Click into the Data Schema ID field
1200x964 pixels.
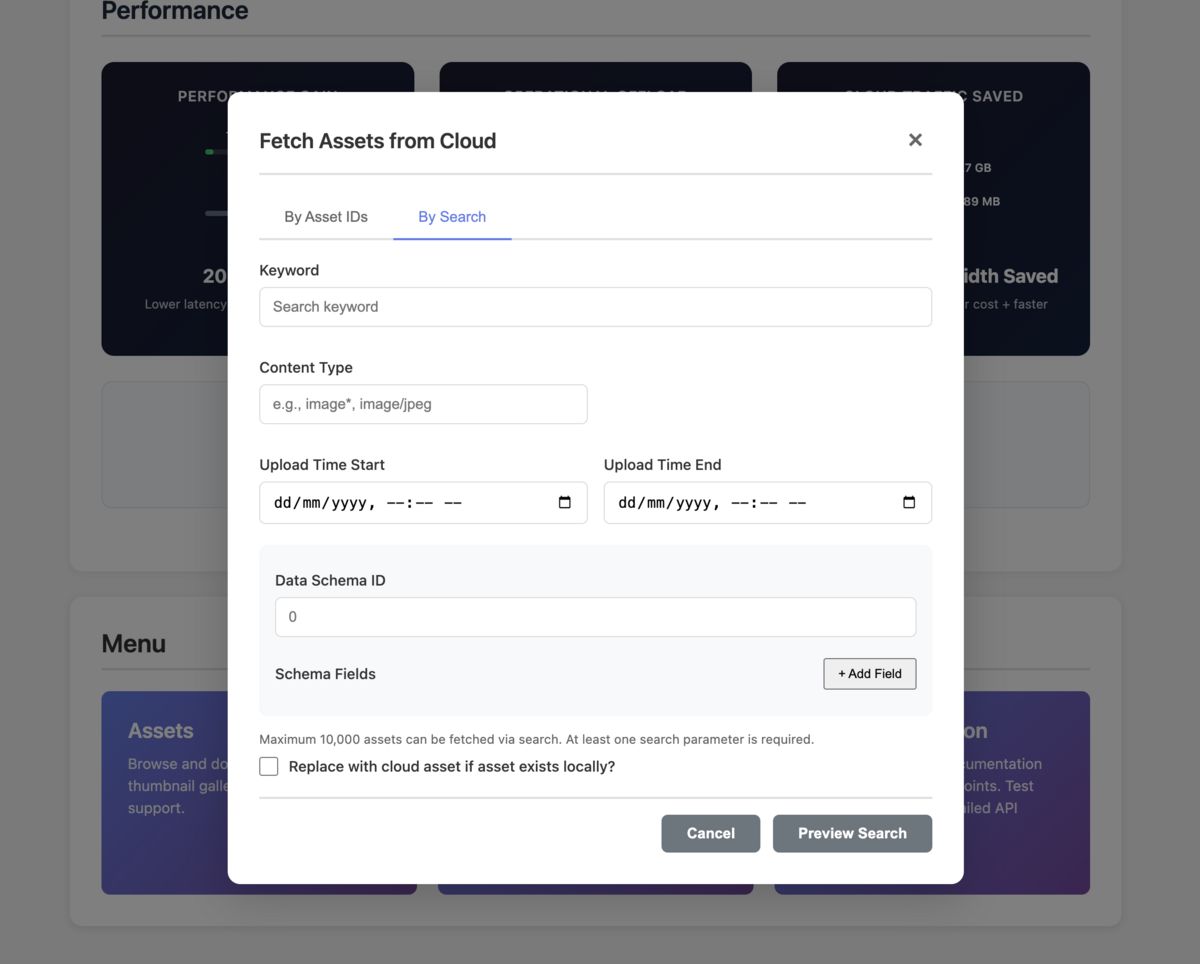(x=595, y=617)
